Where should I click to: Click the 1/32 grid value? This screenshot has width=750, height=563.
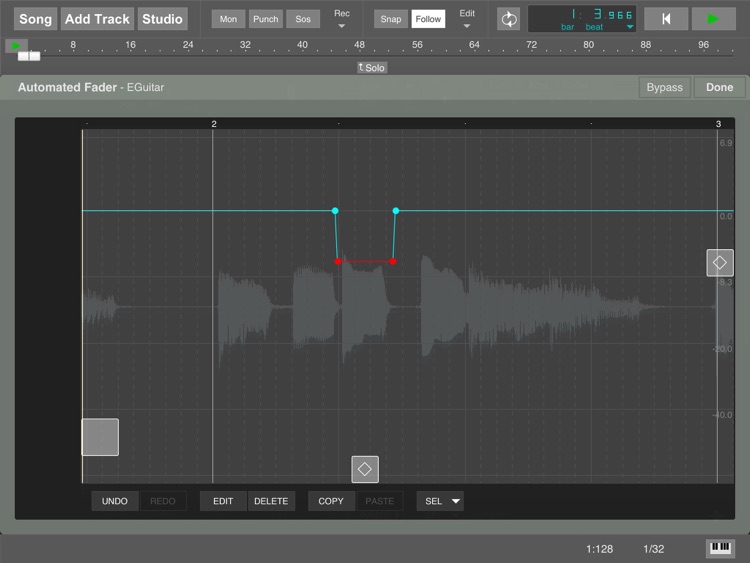tap(653, 549)
